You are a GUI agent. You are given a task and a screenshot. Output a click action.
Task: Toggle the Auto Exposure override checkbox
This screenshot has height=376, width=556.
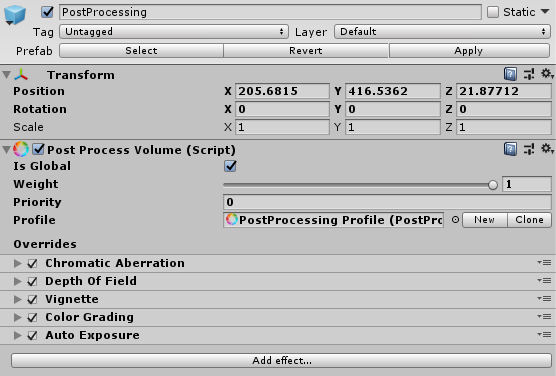32,335
